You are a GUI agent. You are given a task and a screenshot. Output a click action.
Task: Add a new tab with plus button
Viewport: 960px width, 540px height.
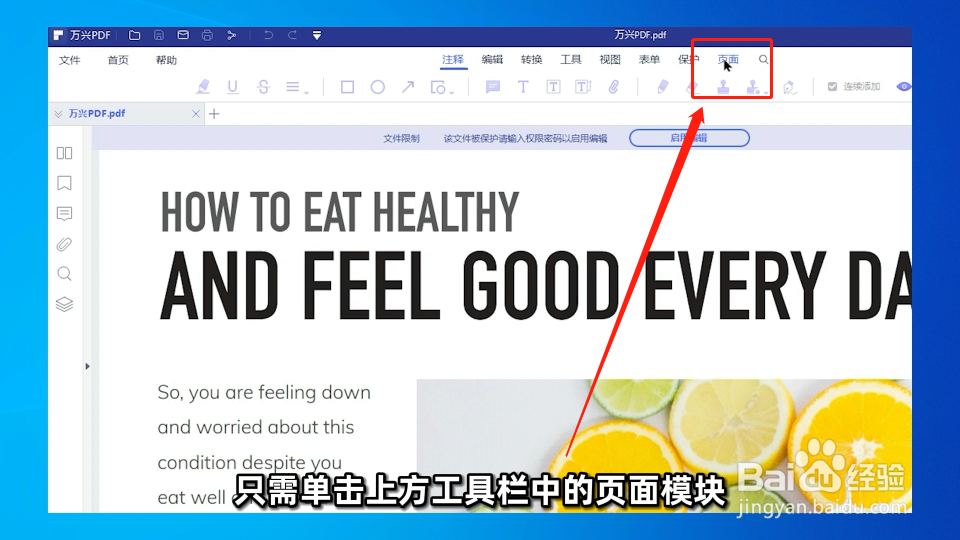point(214,114)
